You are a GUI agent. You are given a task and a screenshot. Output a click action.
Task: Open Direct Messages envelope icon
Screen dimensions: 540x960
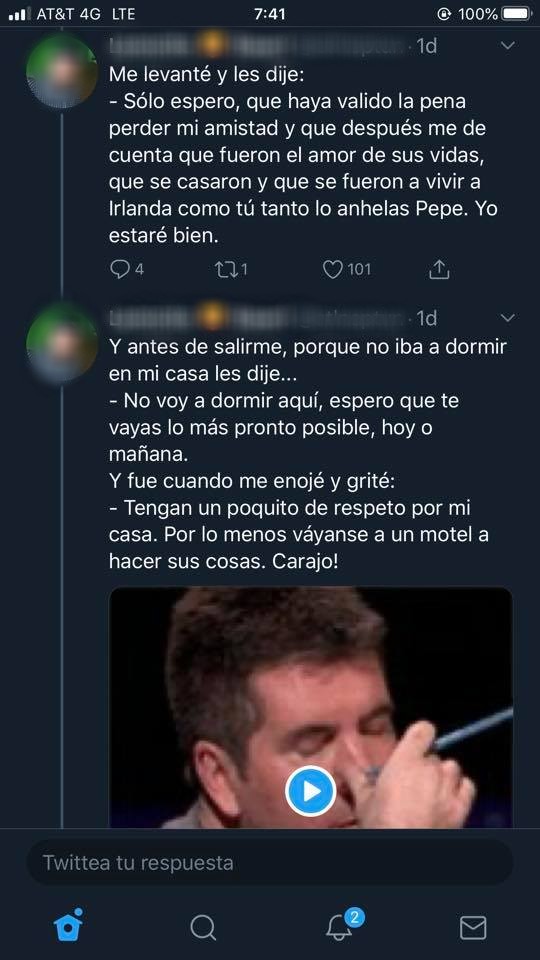473,928
